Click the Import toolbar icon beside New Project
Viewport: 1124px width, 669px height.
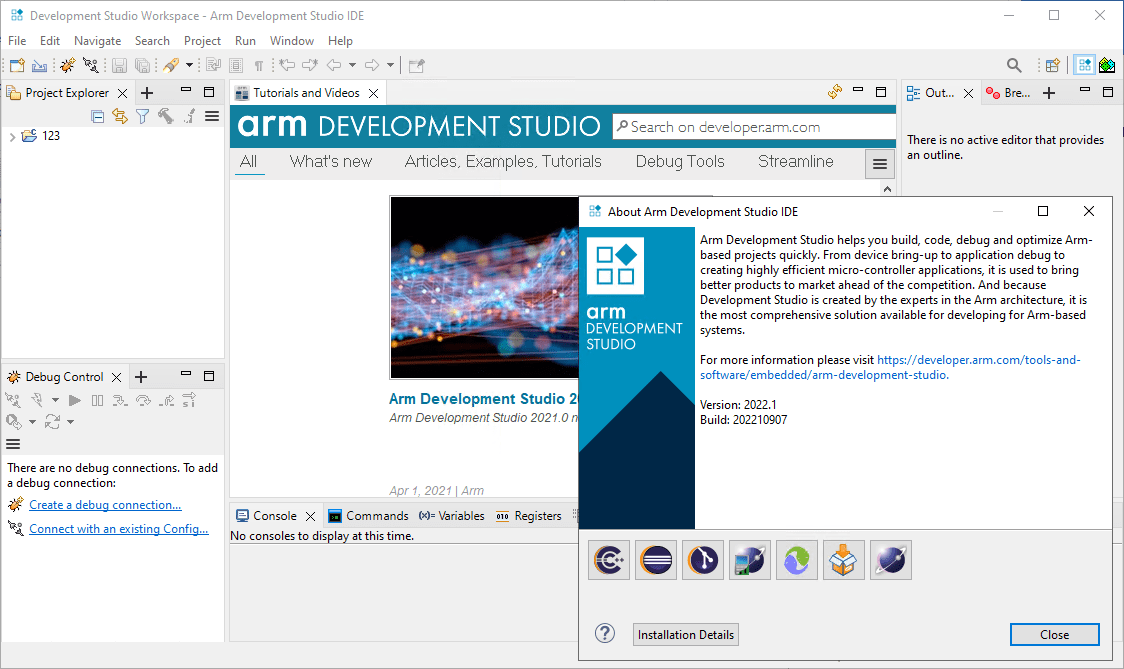coord(39,65)
